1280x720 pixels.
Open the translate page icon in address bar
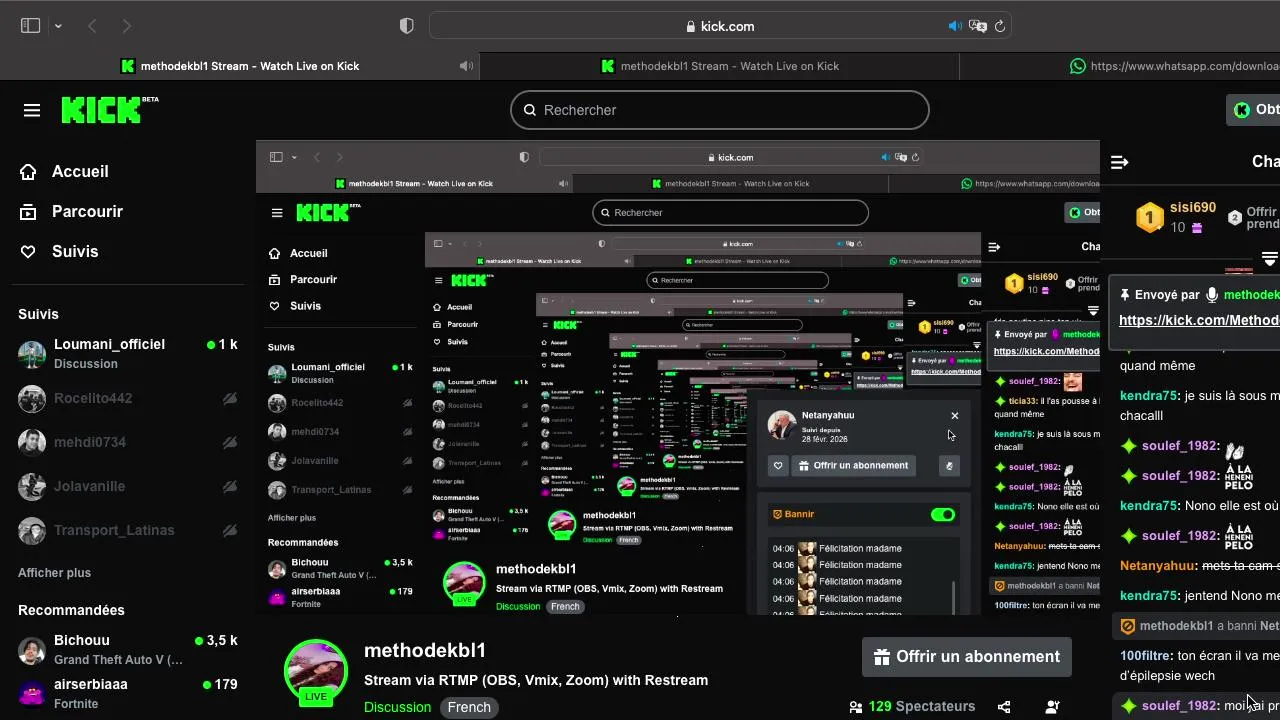coord(978,26)
